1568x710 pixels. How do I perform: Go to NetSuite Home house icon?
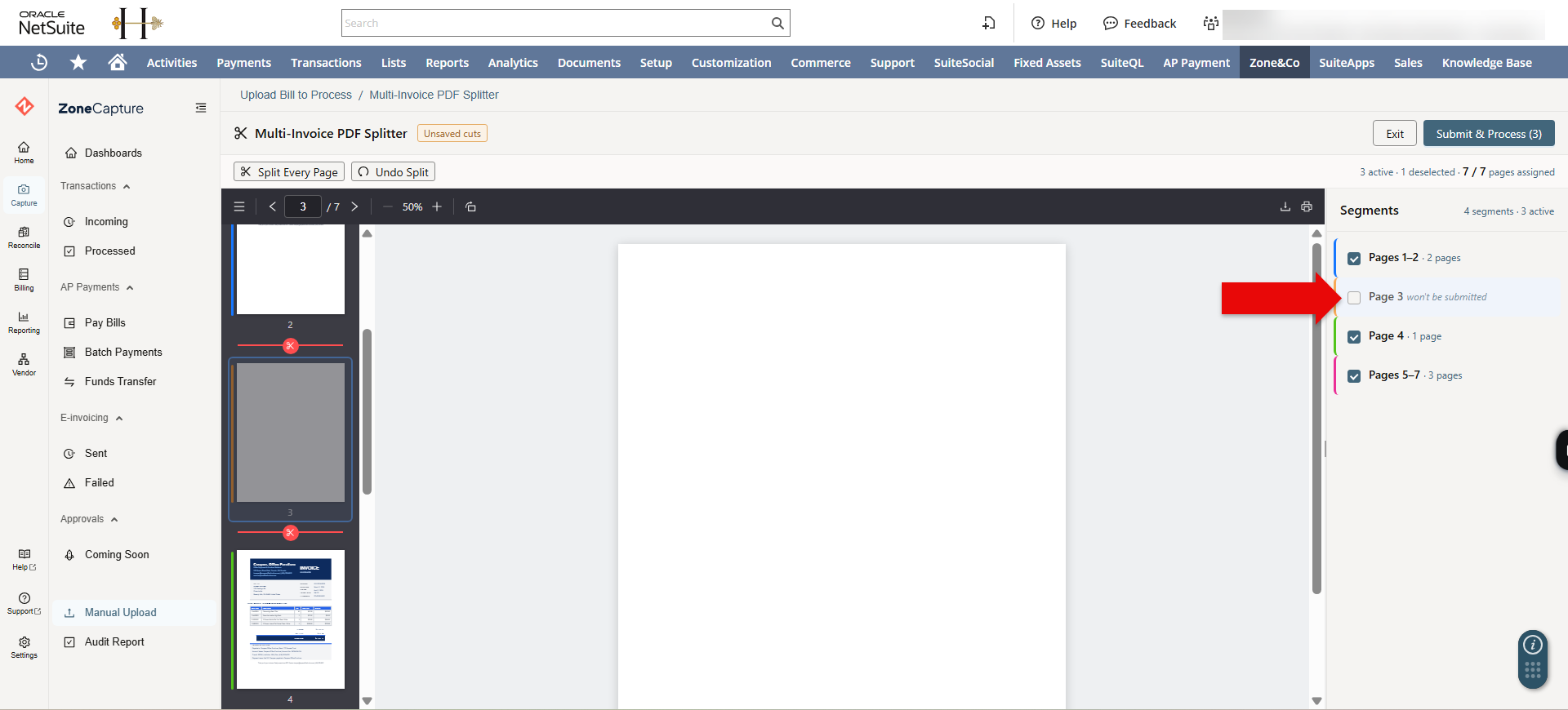coord(118,62)
